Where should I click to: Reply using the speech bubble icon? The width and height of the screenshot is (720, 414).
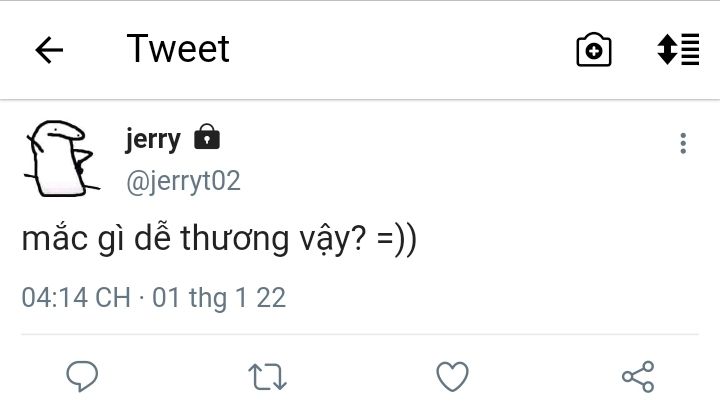click(81, 376)
